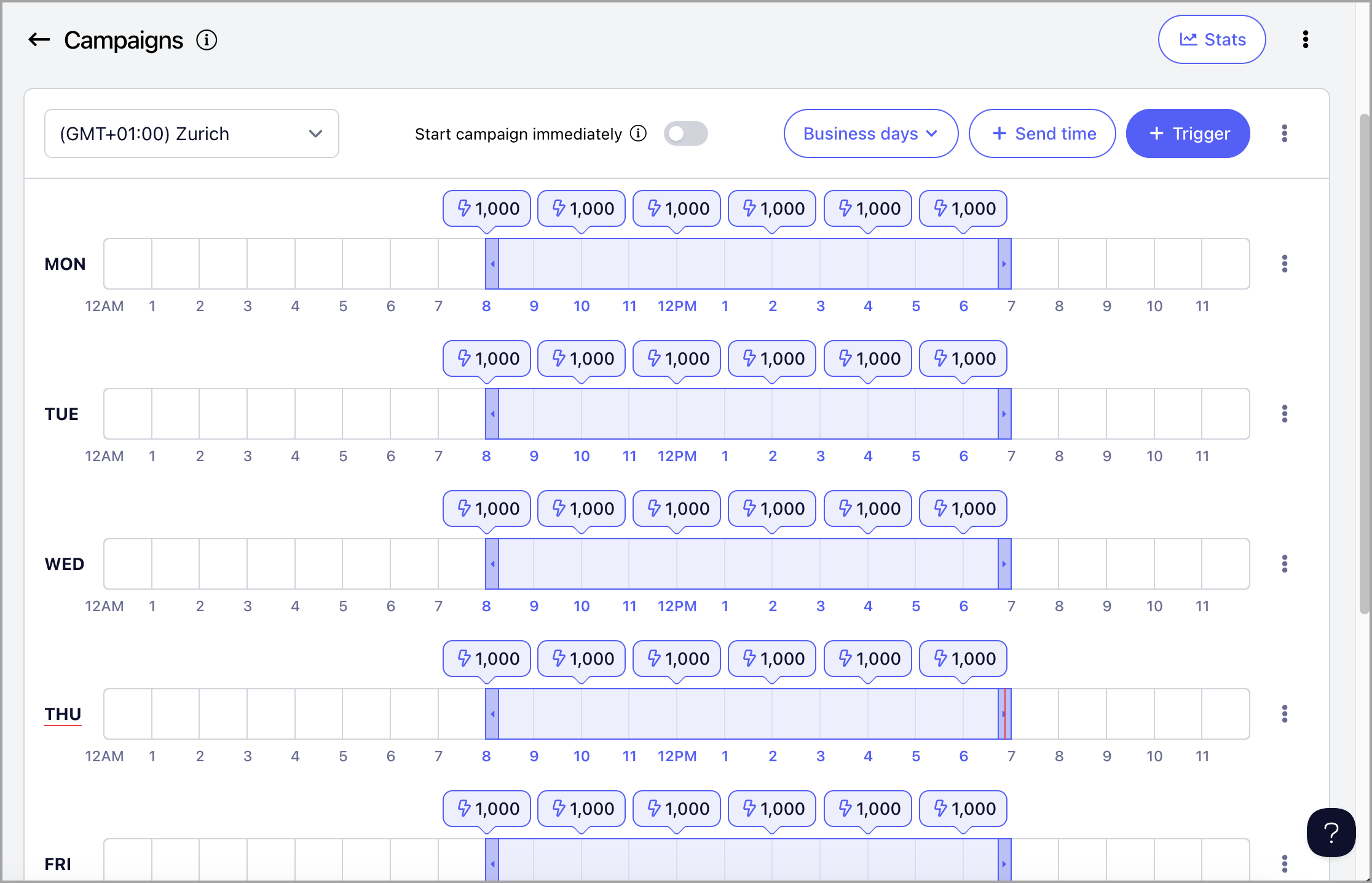
Task: Toggle Start campaign immediately switch
Action: (686, 133)
